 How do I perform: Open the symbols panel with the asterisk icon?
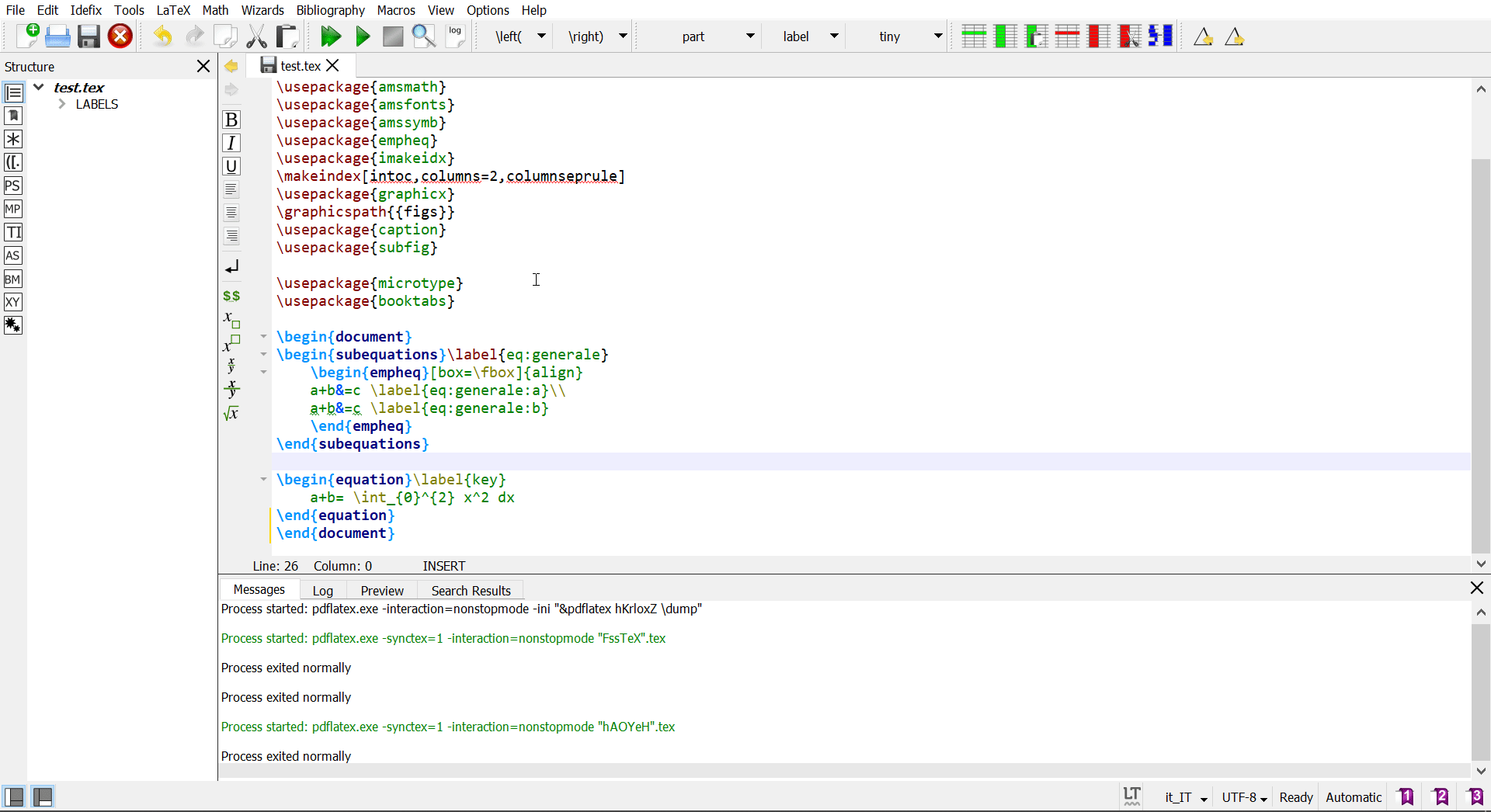[x=13, y=139]
